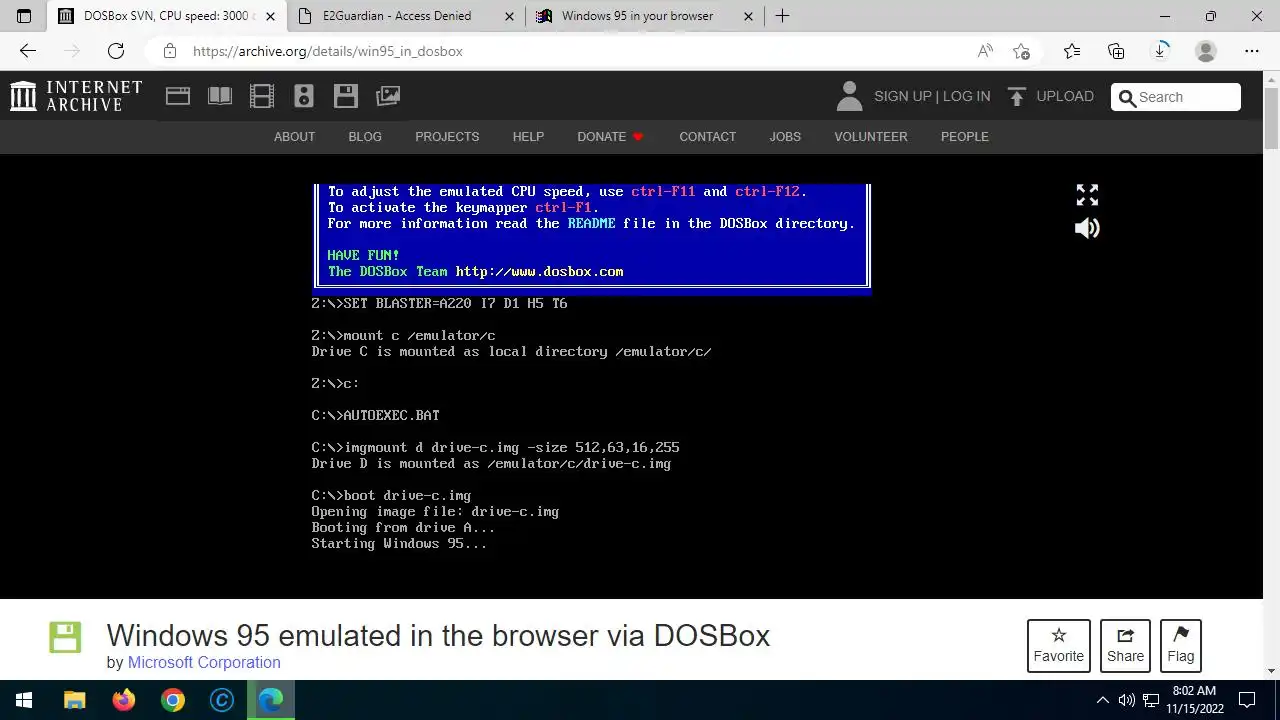
Task: Open a new browser tab
Action: (x=783, y=16)
